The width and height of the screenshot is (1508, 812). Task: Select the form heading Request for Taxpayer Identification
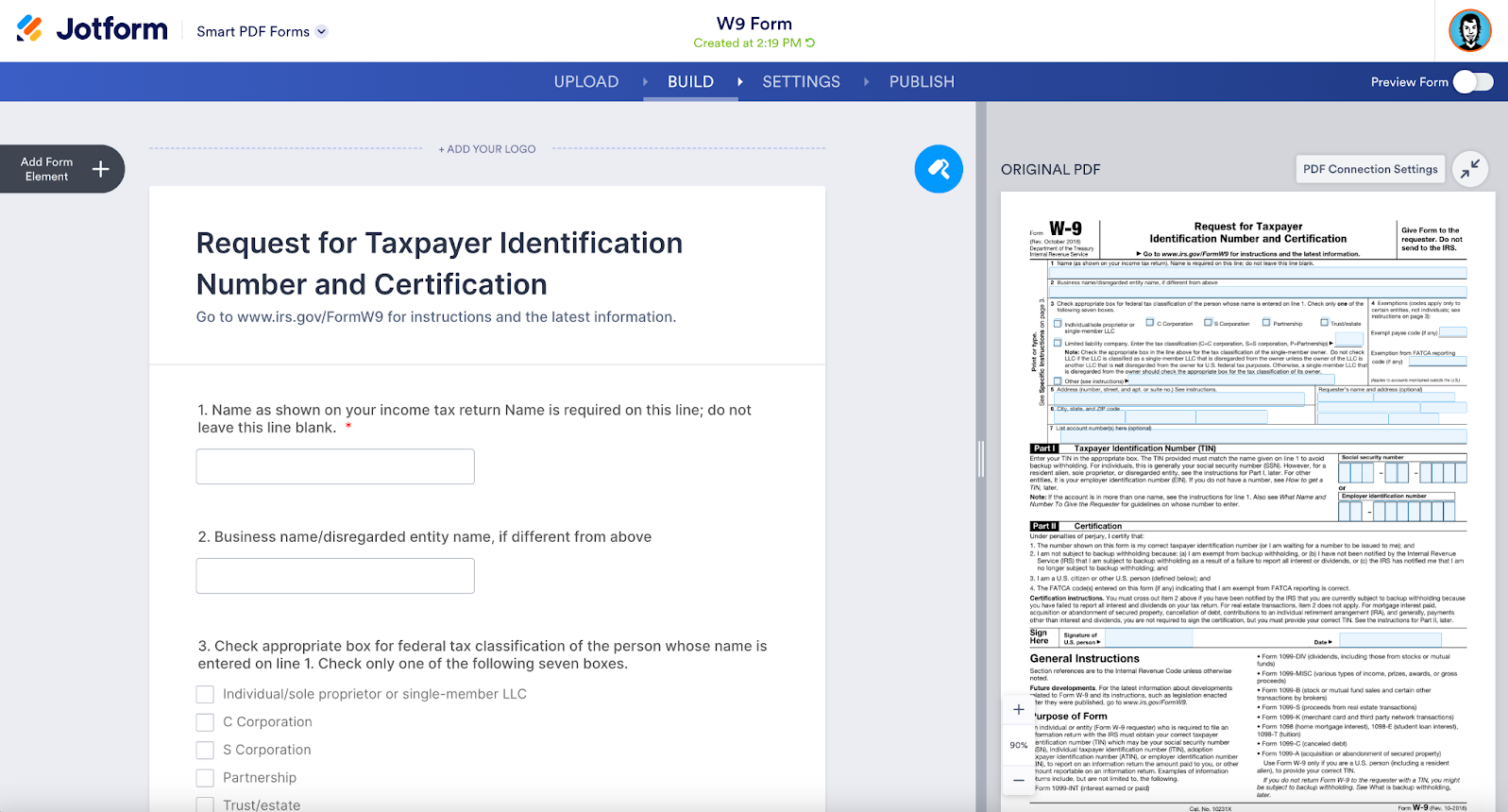coord(439,263)
